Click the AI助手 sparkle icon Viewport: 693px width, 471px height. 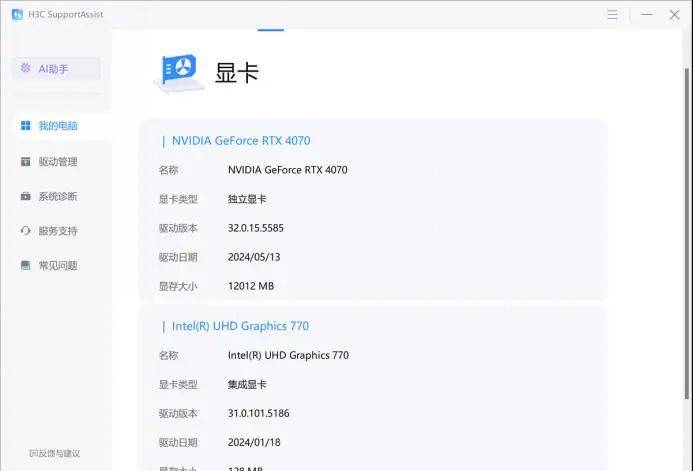26,68
